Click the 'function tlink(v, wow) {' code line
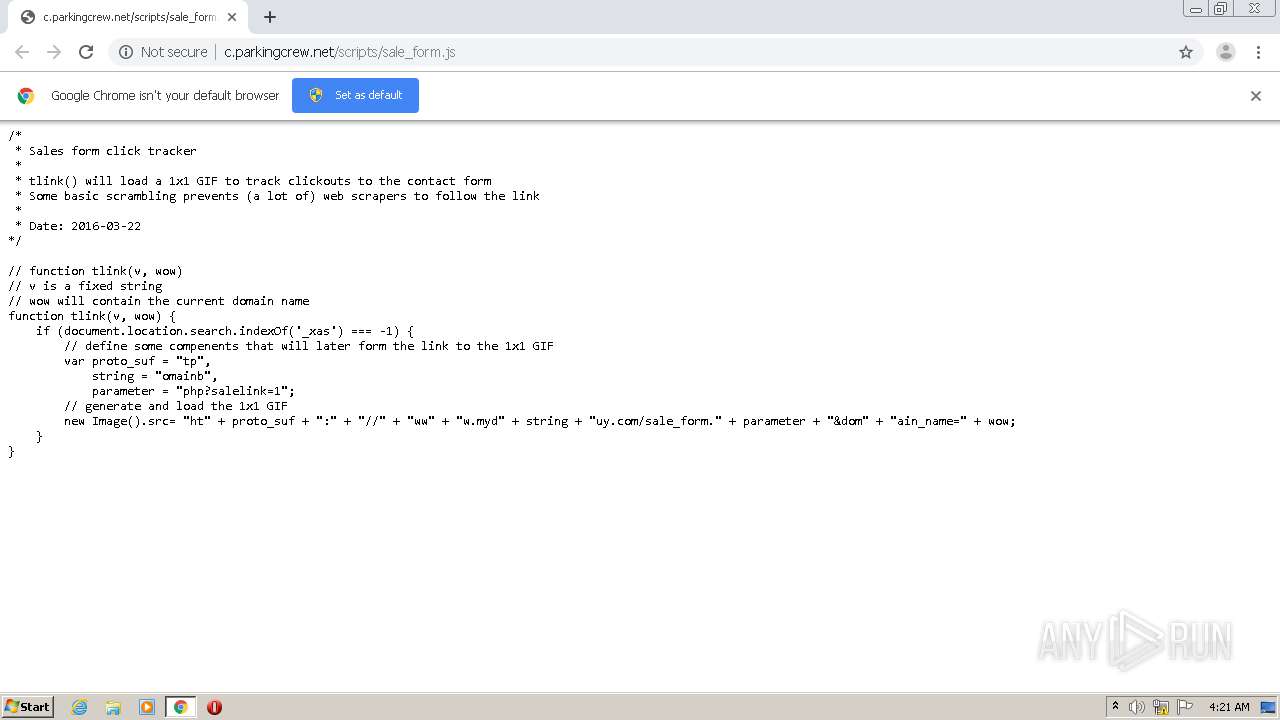 click(x=92, y=316)
